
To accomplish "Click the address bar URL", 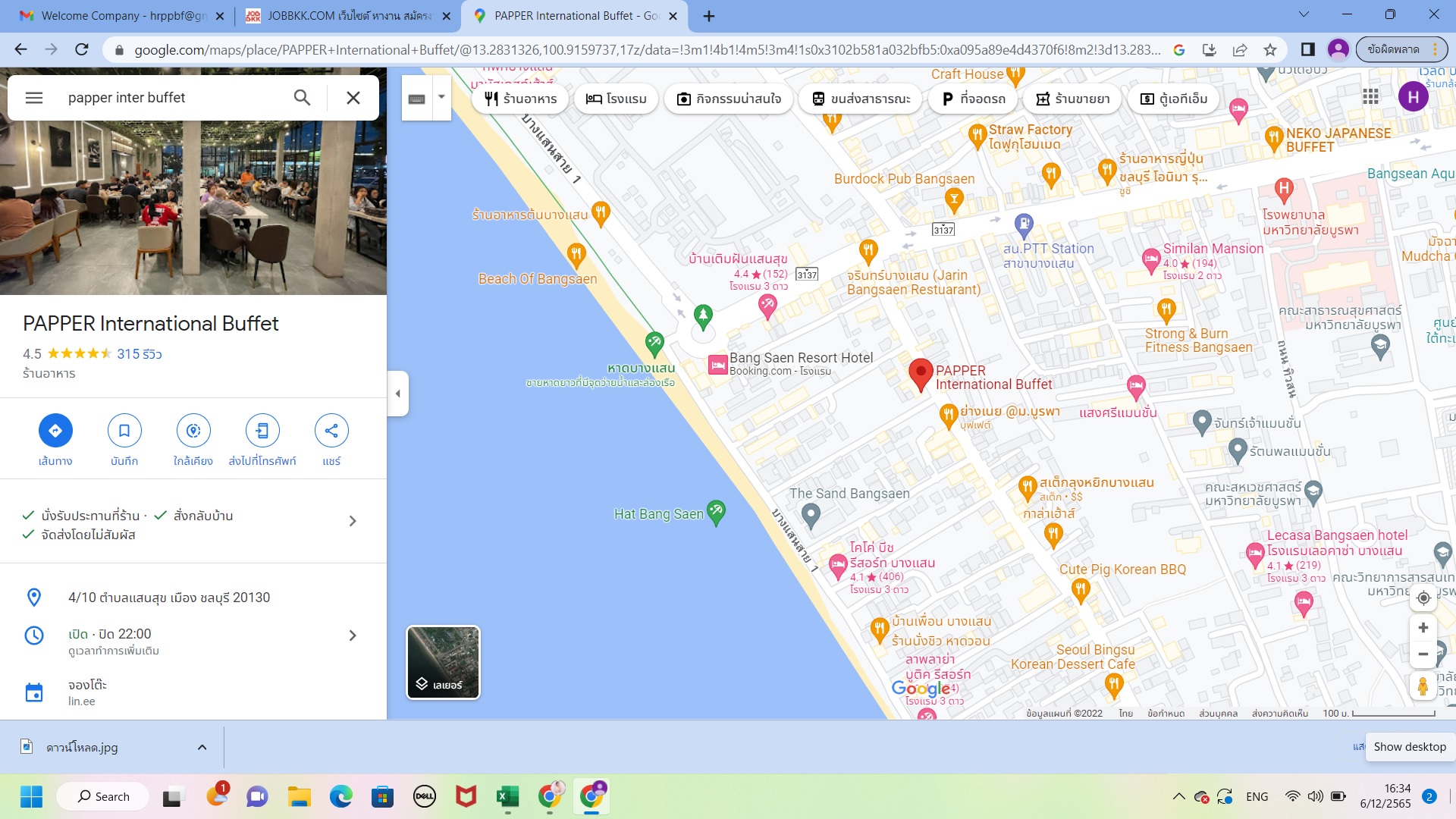I will [x=647, y=50].
